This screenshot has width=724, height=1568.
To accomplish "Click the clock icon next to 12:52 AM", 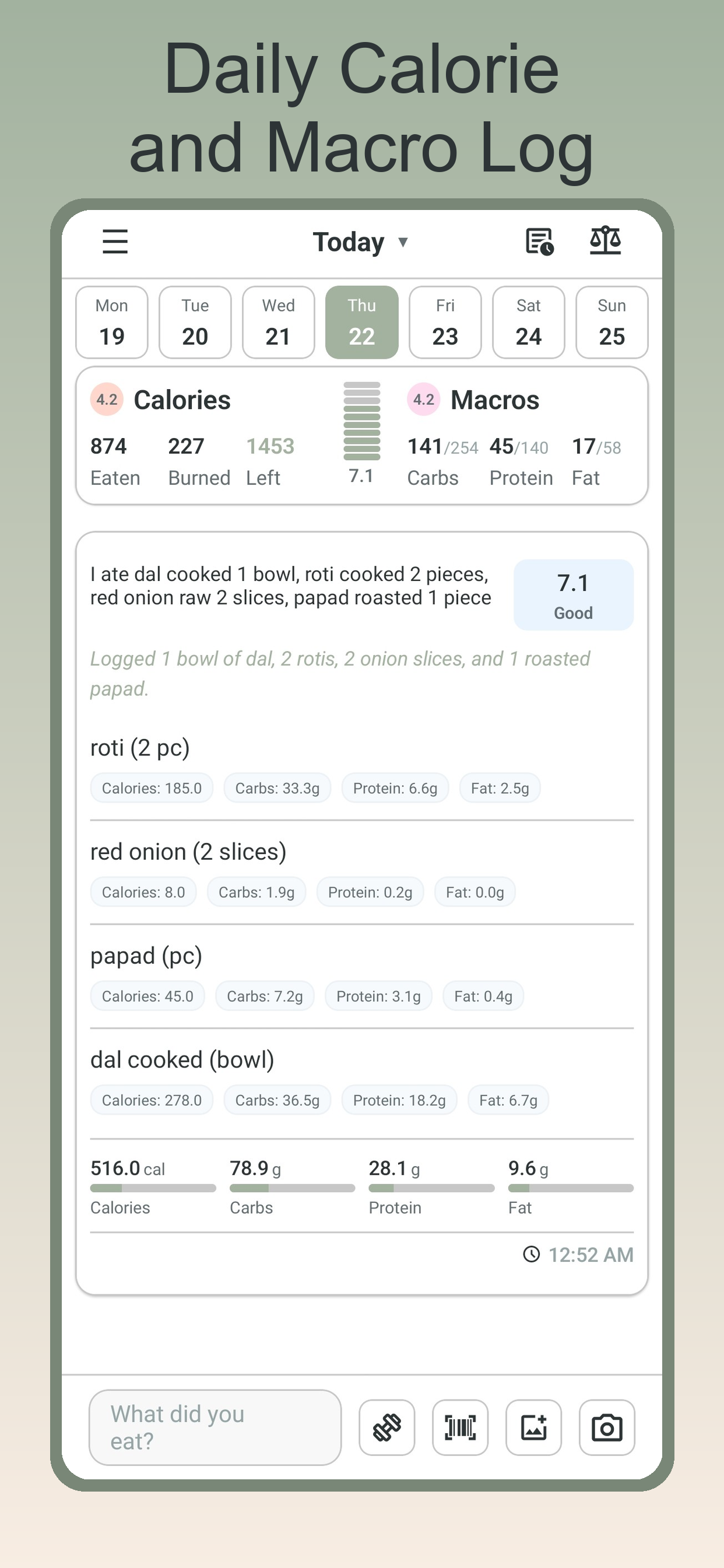I will click(531, 1255).
